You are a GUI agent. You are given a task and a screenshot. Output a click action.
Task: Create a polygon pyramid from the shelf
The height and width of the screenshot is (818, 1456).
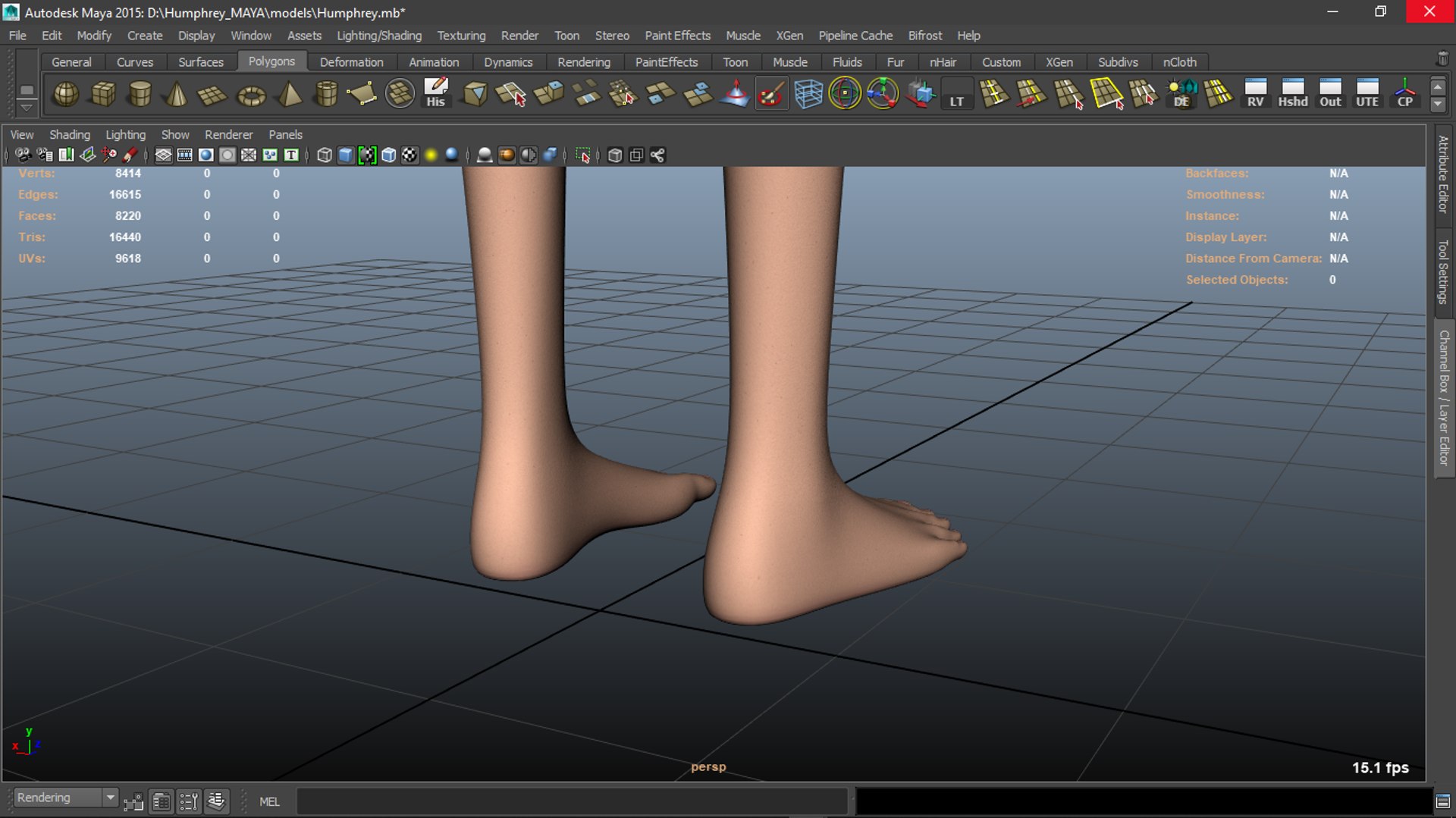pos(289,94)
